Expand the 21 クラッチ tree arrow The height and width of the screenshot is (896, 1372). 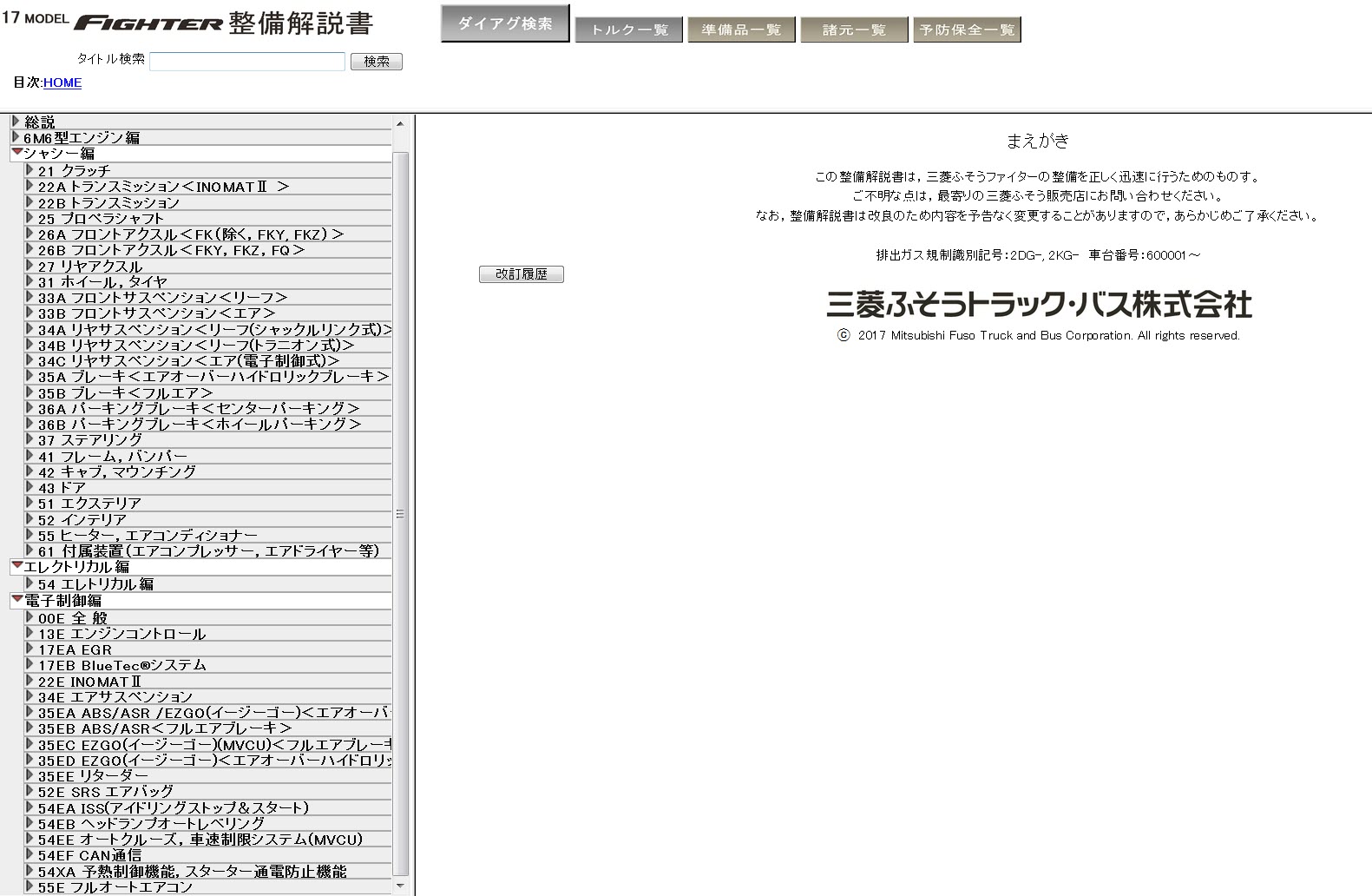click(30, 170)
